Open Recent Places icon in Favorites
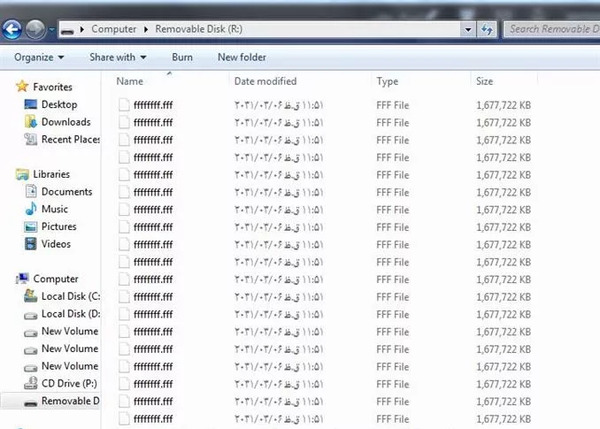The width and height of the screenshot is (600, 429). (x=31, y=139)
